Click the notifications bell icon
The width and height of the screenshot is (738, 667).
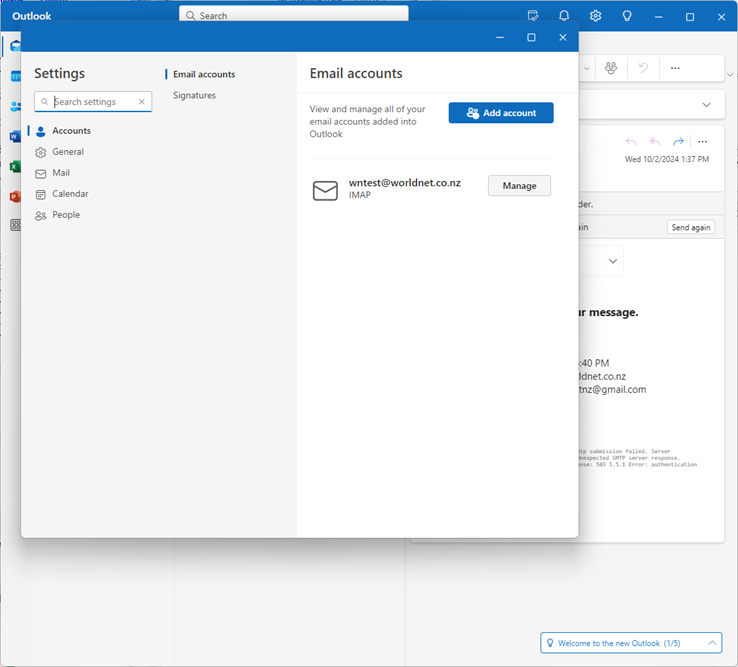tap(564, 16)
